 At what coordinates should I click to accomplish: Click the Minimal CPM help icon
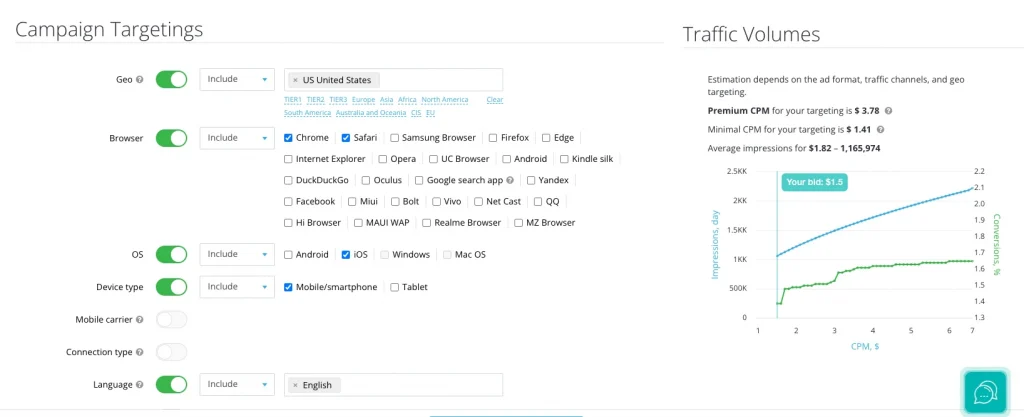point(880,130)
